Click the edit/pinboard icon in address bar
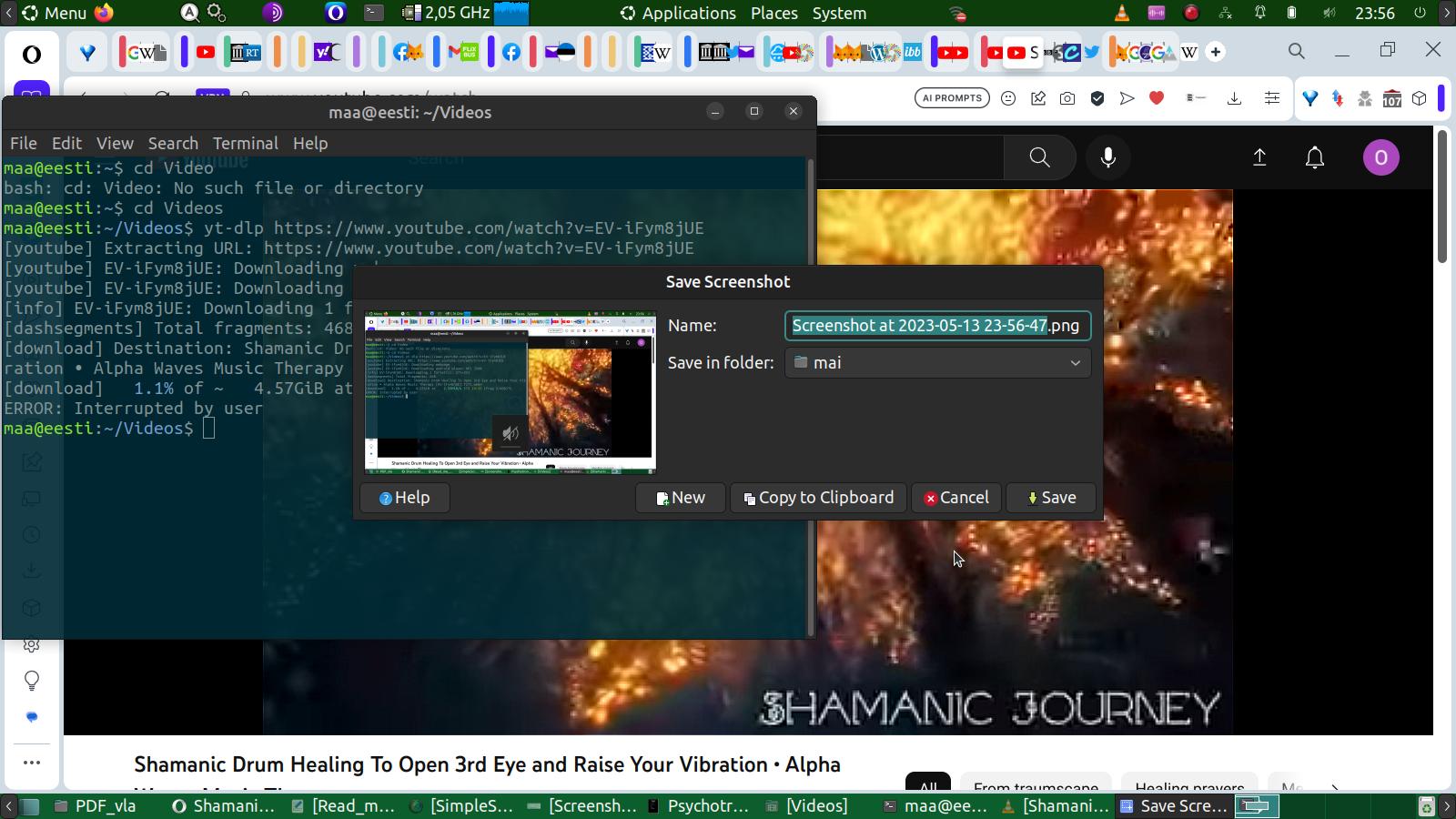Screen dimensions: 1456x819 (x=1038, y=98)
